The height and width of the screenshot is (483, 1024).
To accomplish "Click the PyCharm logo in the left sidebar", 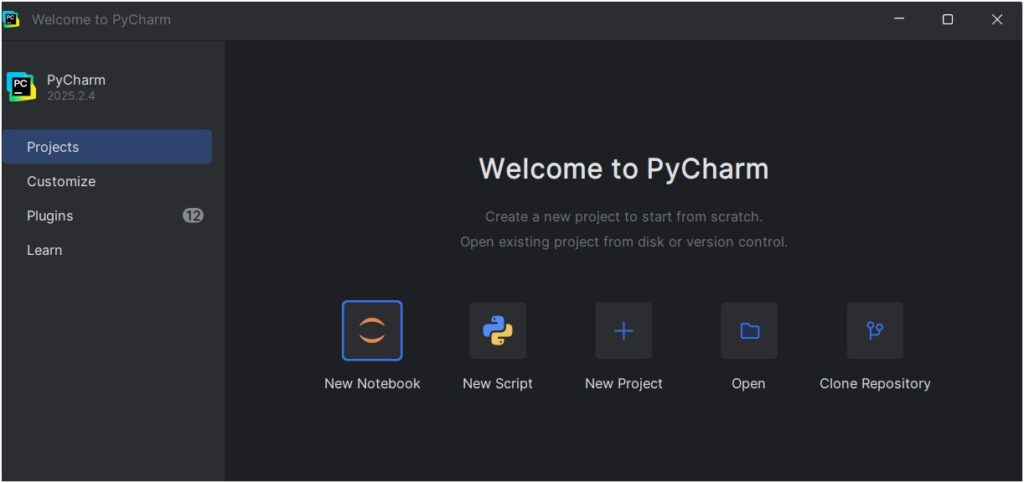I will (21, 87).
